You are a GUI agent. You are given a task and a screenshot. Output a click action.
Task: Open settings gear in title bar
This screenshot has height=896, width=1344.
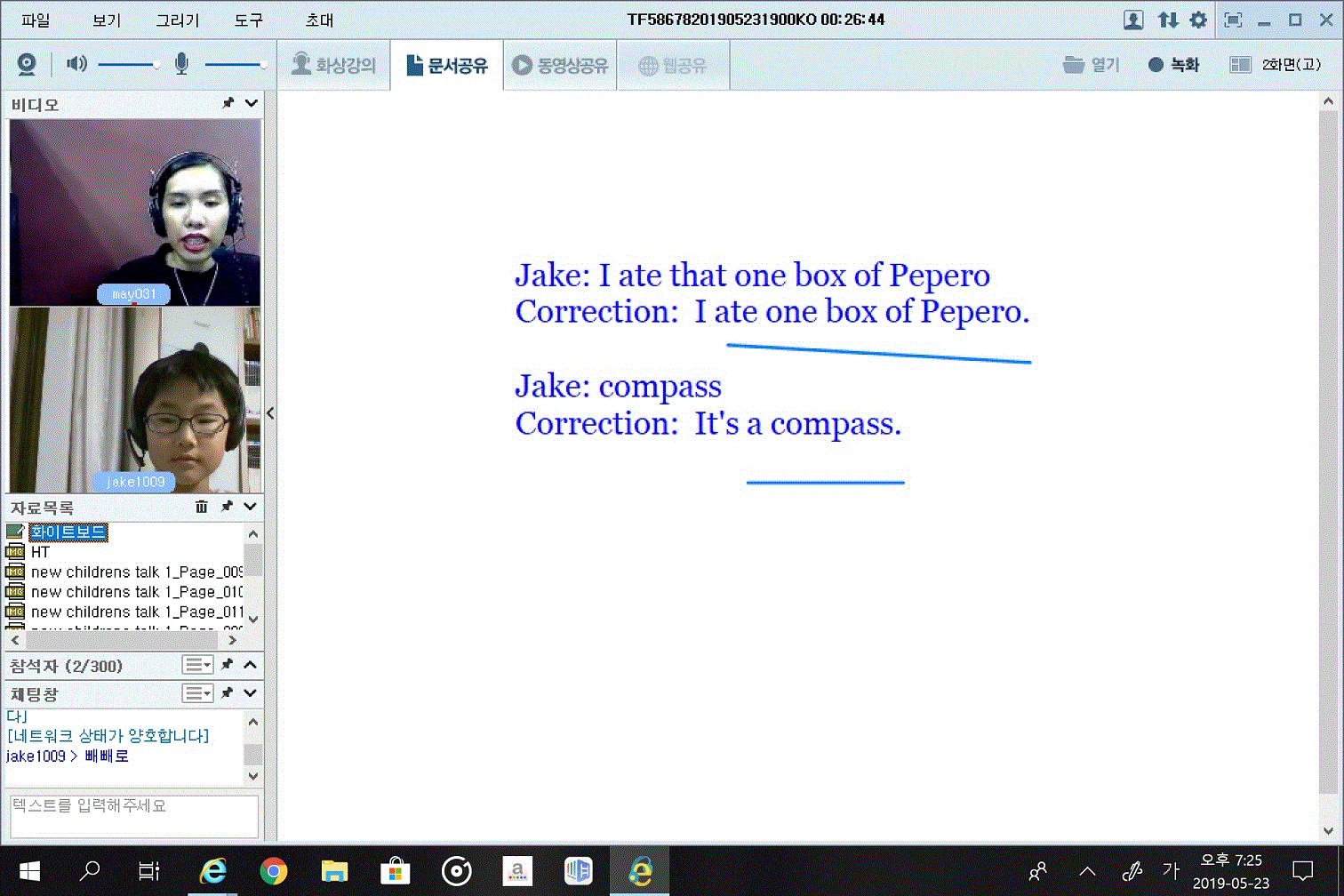point(1198,20)
